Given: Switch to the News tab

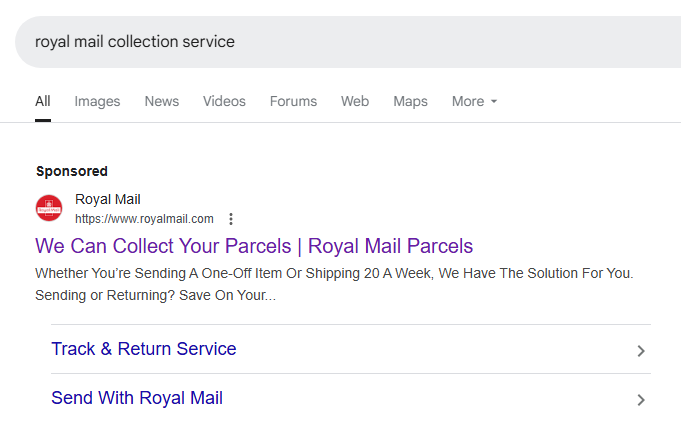Looking at the screenshot, I should tap(162, 101).
